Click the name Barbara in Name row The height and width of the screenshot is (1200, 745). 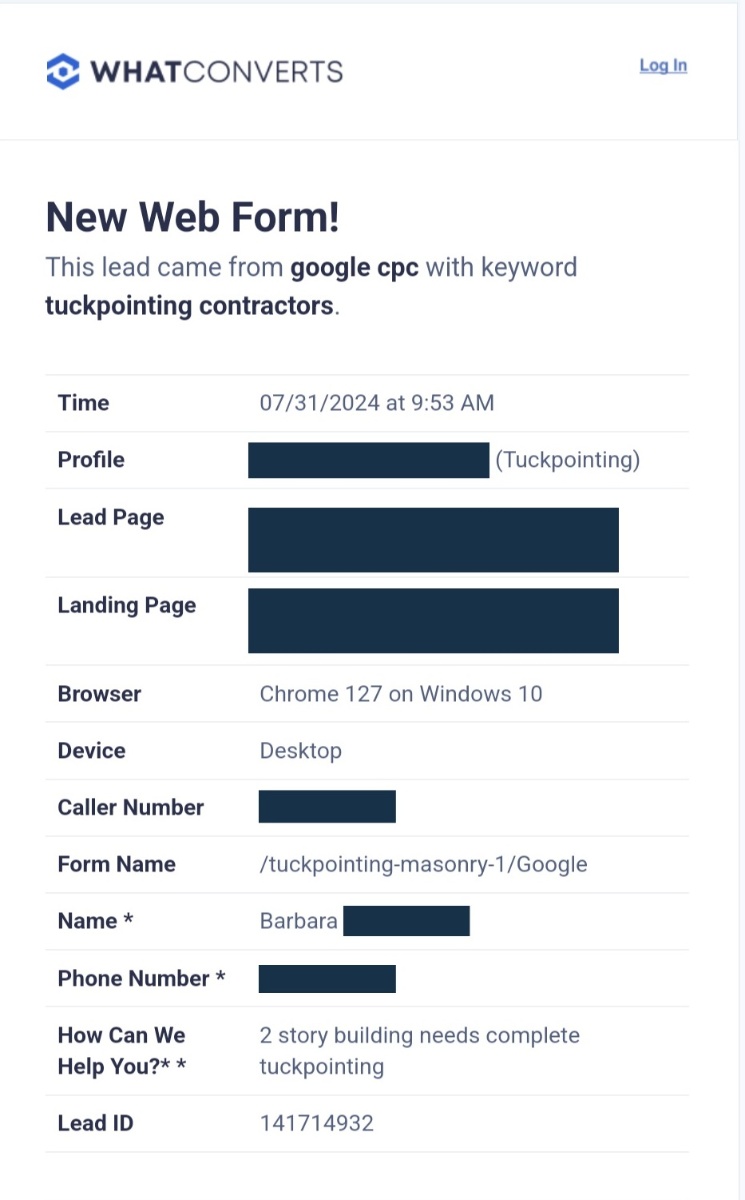298,921
